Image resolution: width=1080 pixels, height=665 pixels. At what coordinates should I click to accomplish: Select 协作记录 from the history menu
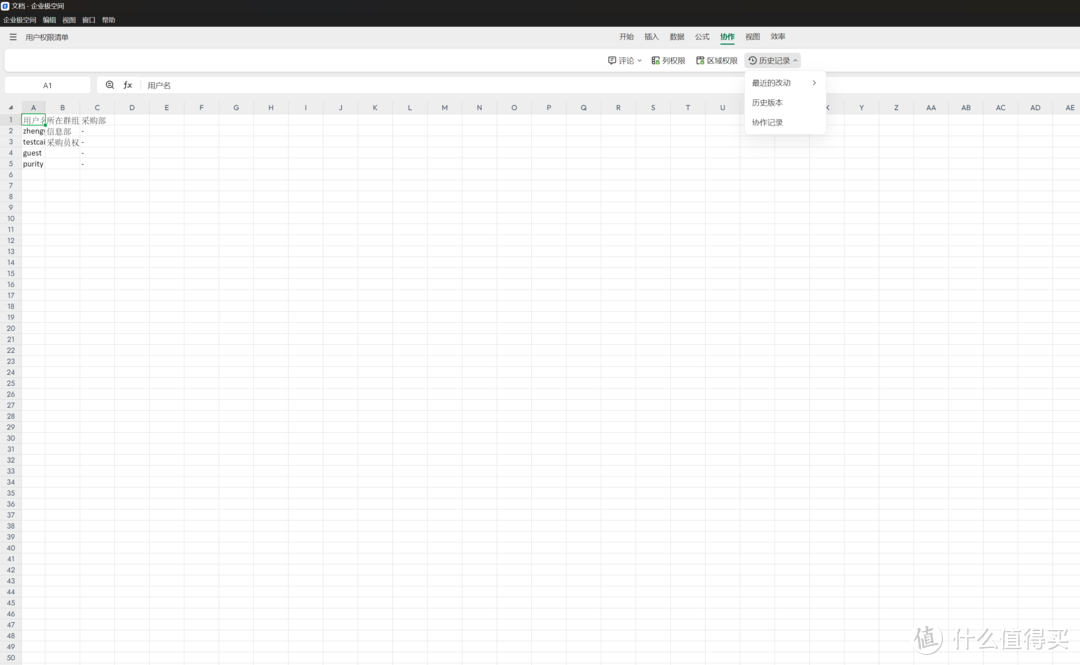[x=767, y=123]
